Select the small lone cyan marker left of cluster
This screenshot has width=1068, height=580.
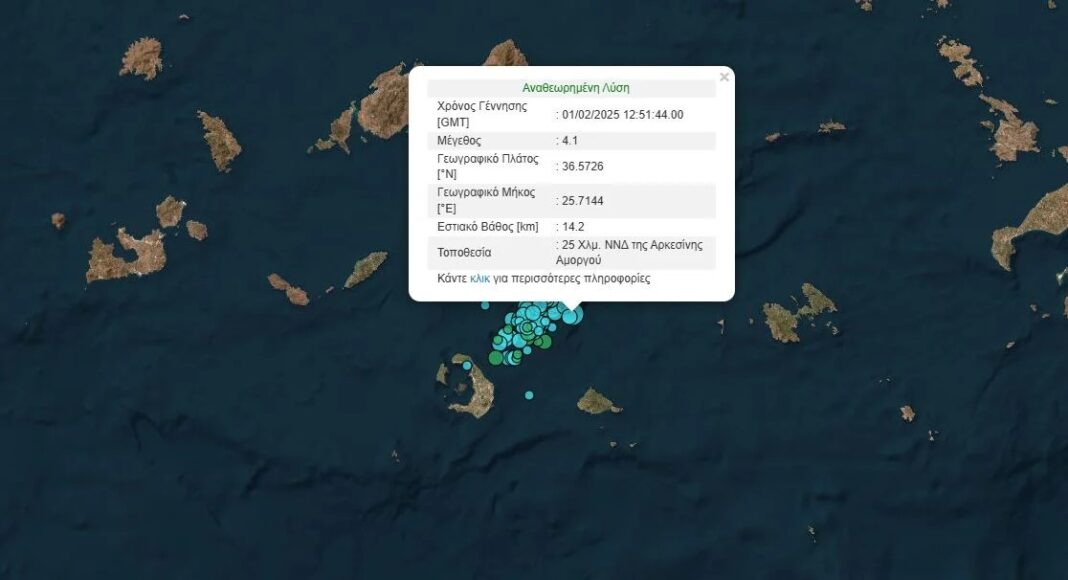pos(485,305)
